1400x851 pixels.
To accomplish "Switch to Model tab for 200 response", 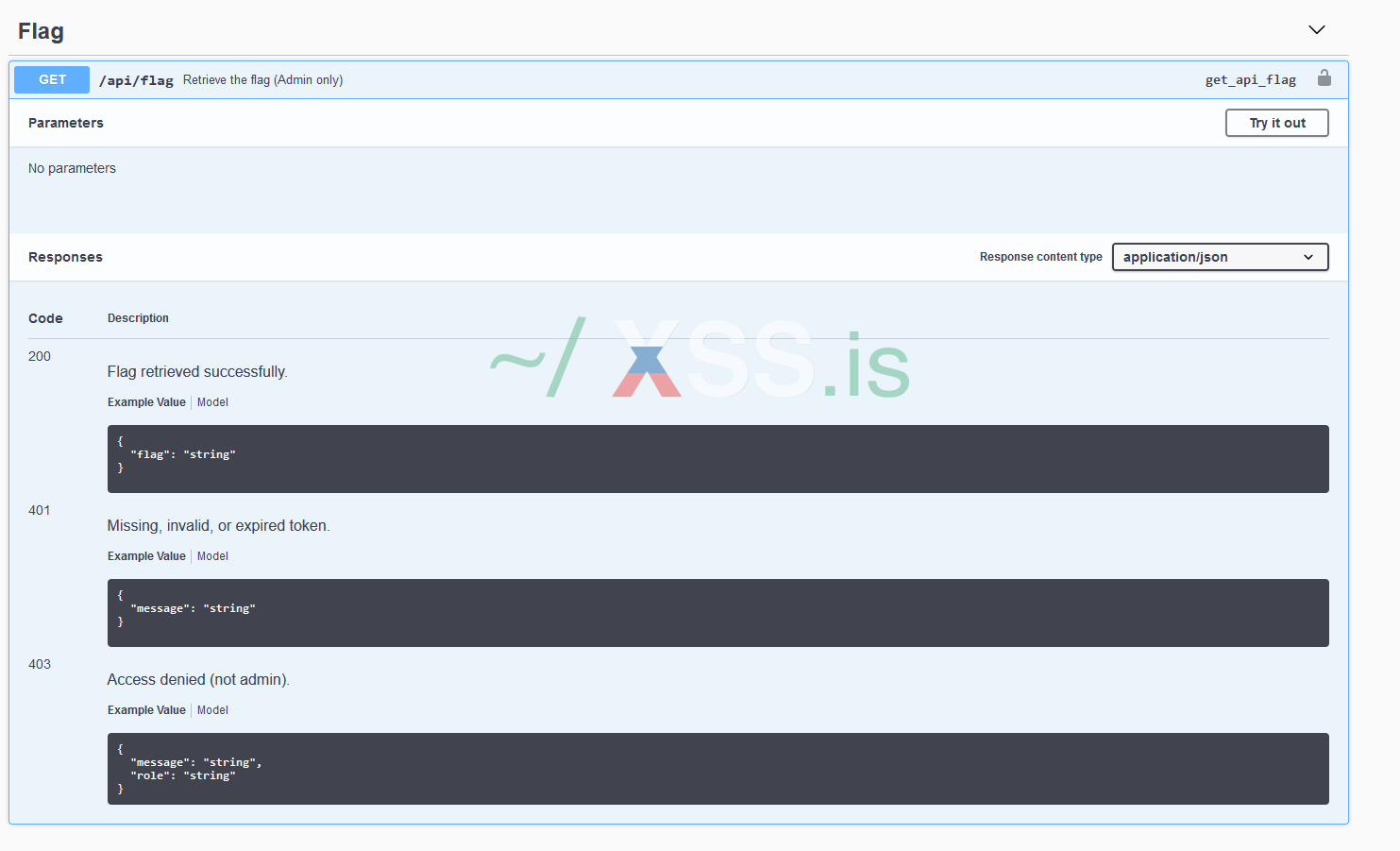I will [x=212, y=402].
